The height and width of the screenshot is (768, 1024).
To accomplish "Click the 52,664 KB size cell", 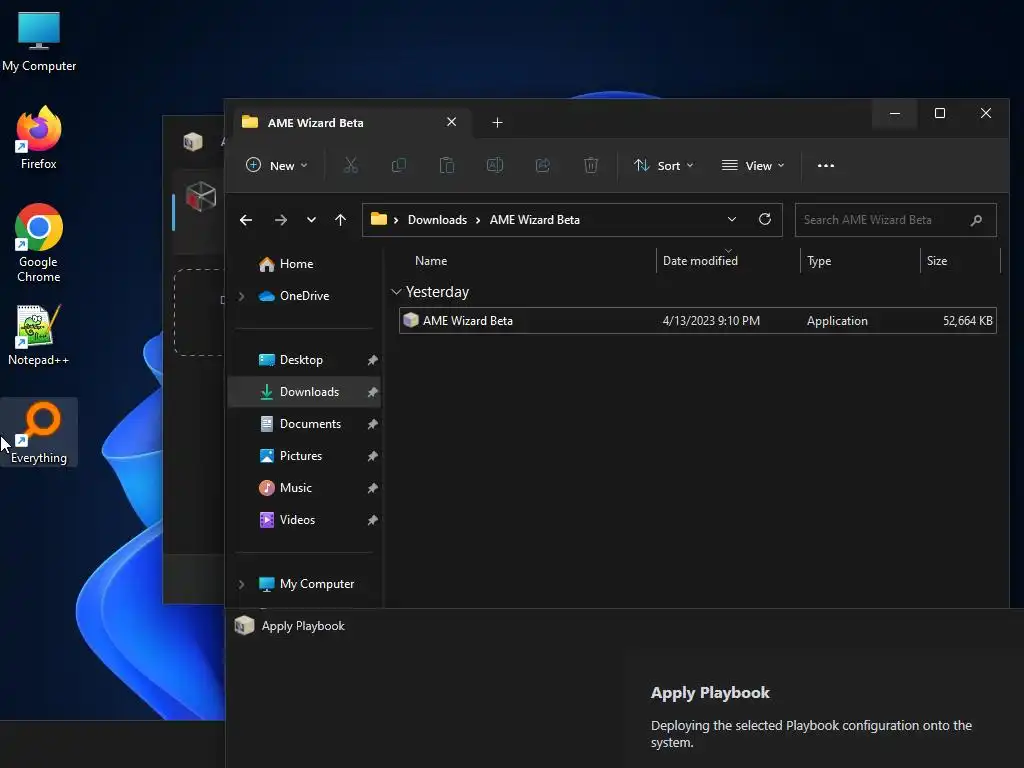I will (x=967, y=321).
